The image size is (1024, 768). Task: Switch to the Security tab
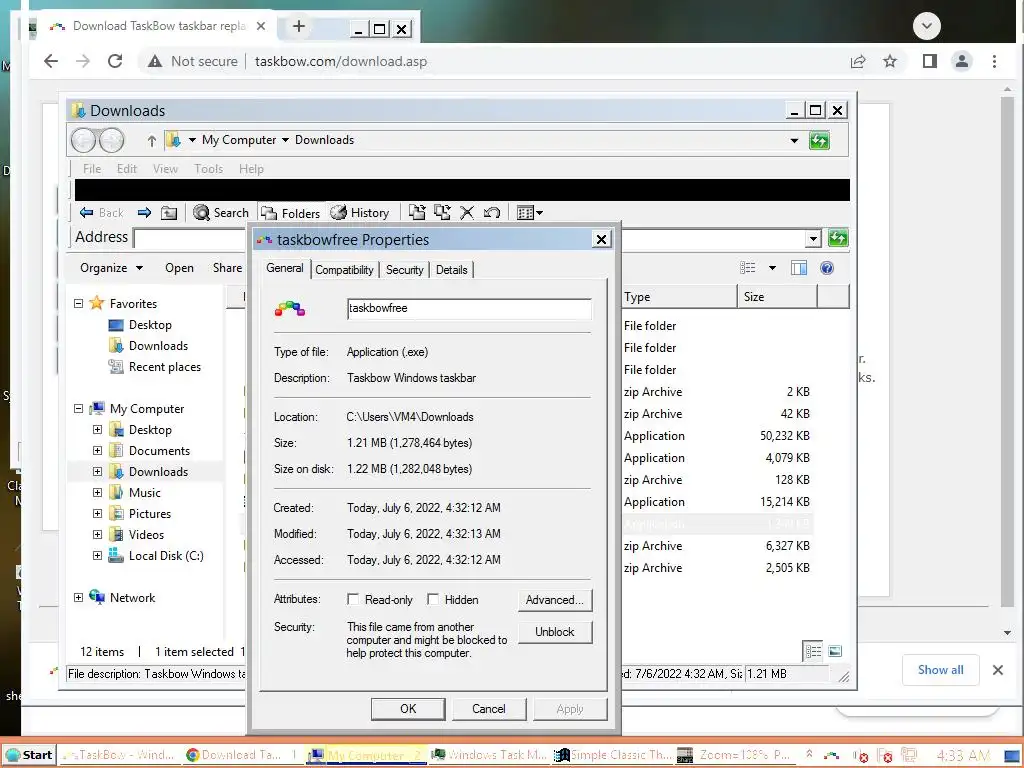point(404,270)
